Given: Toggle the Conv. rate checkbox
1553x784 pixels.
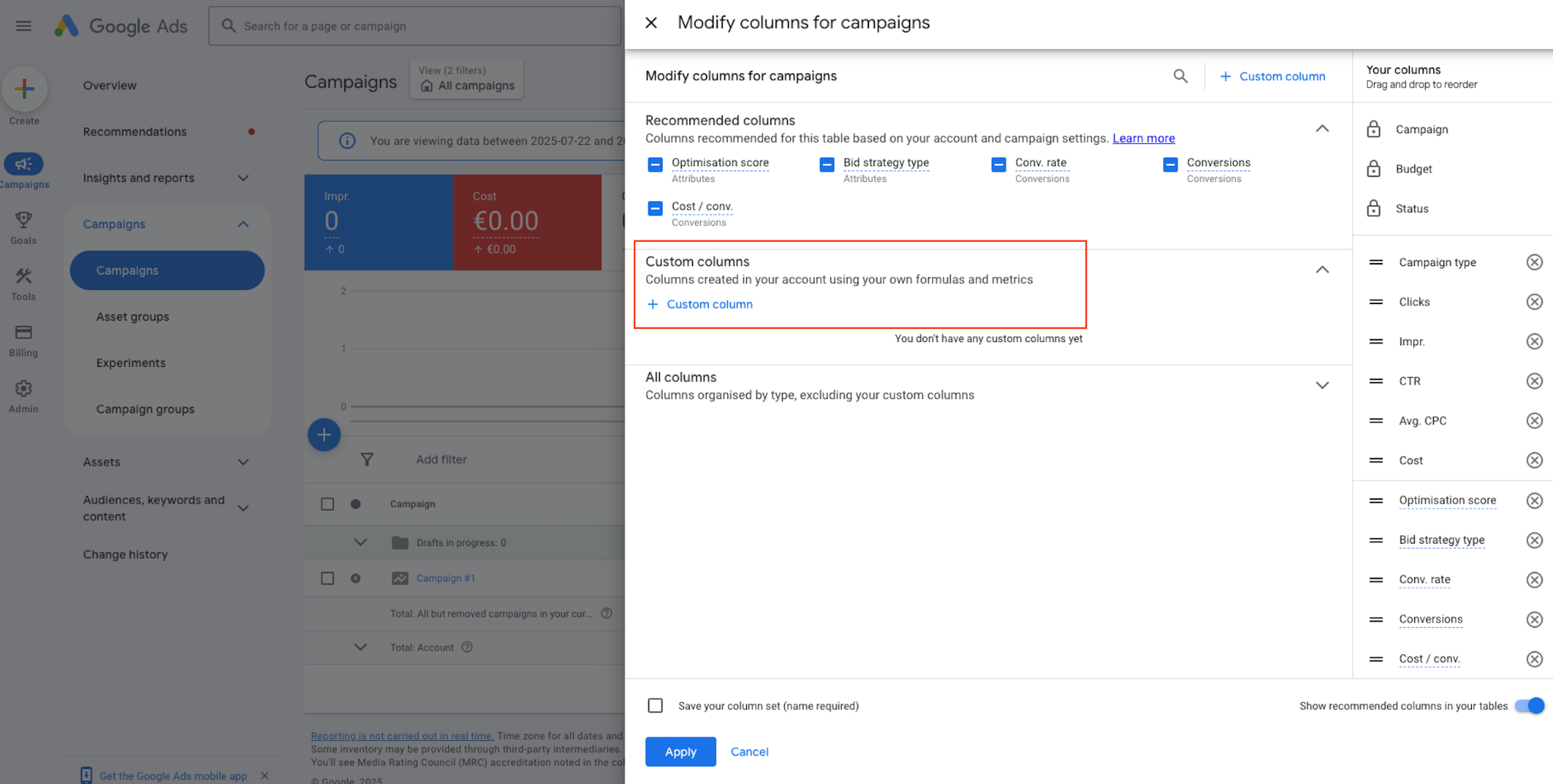Looking at the screenshot, I should click(999, 165).
